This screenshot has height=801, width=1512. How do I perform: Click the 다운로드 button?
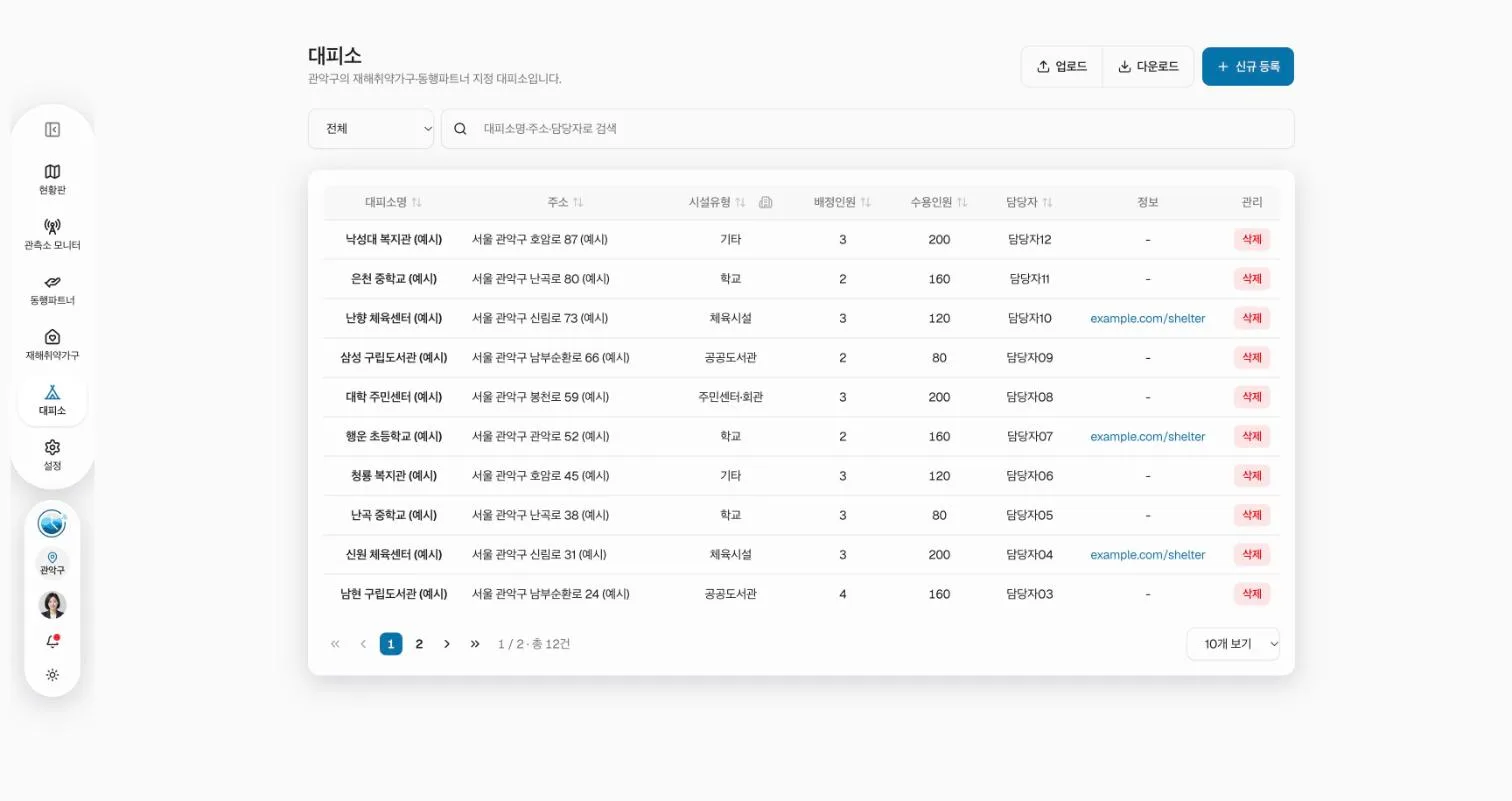click(1148, 67)
